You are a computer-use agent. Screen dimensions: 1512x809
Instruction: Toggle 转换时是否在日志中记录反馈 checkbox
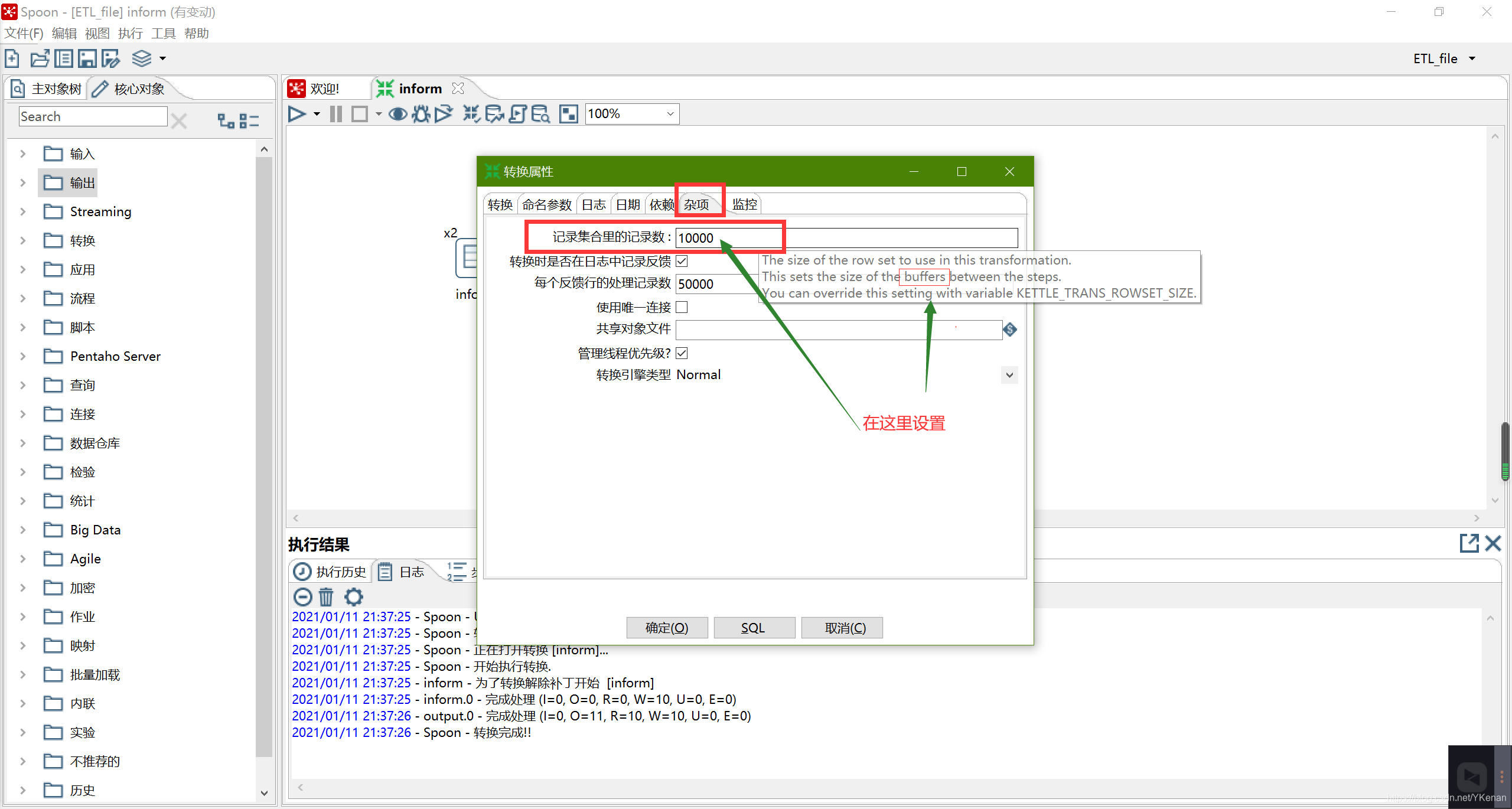(680, 262)
